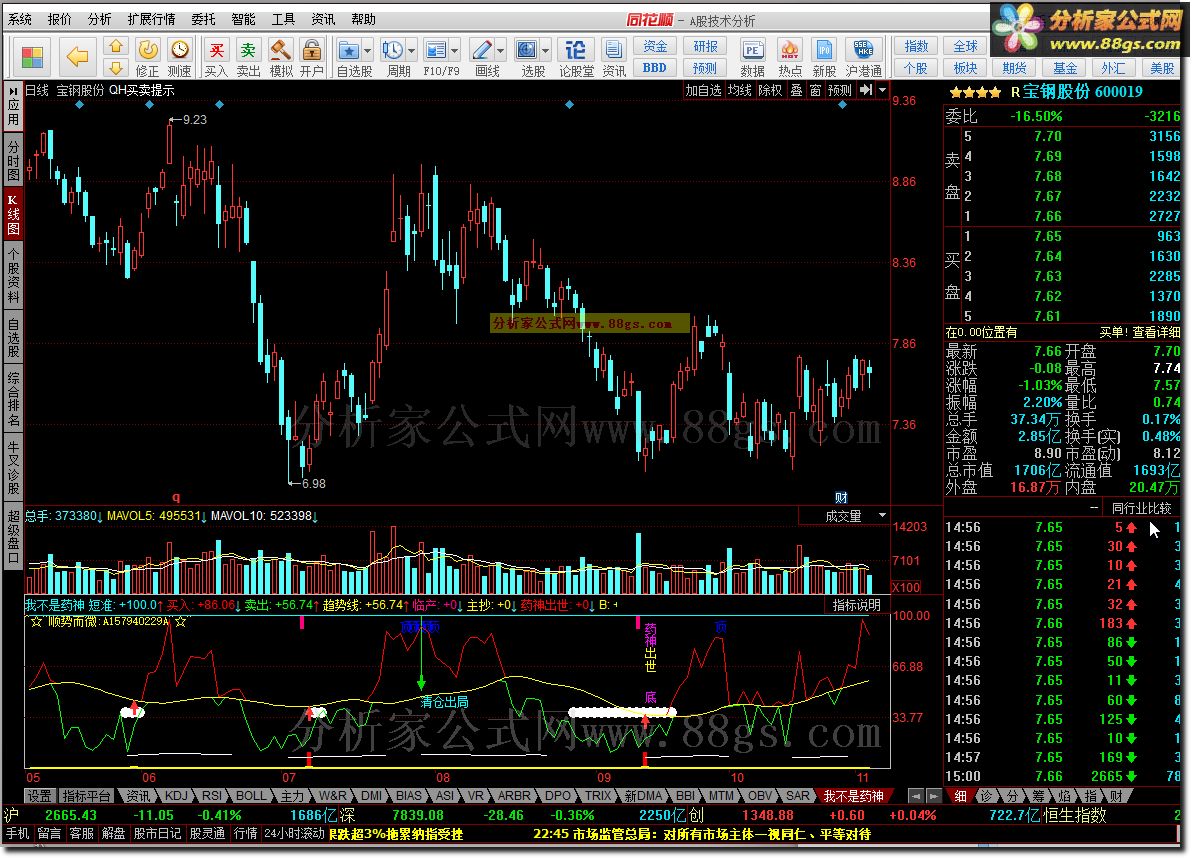Click the skip-to-end arrow icon above chart

point(866,90)
